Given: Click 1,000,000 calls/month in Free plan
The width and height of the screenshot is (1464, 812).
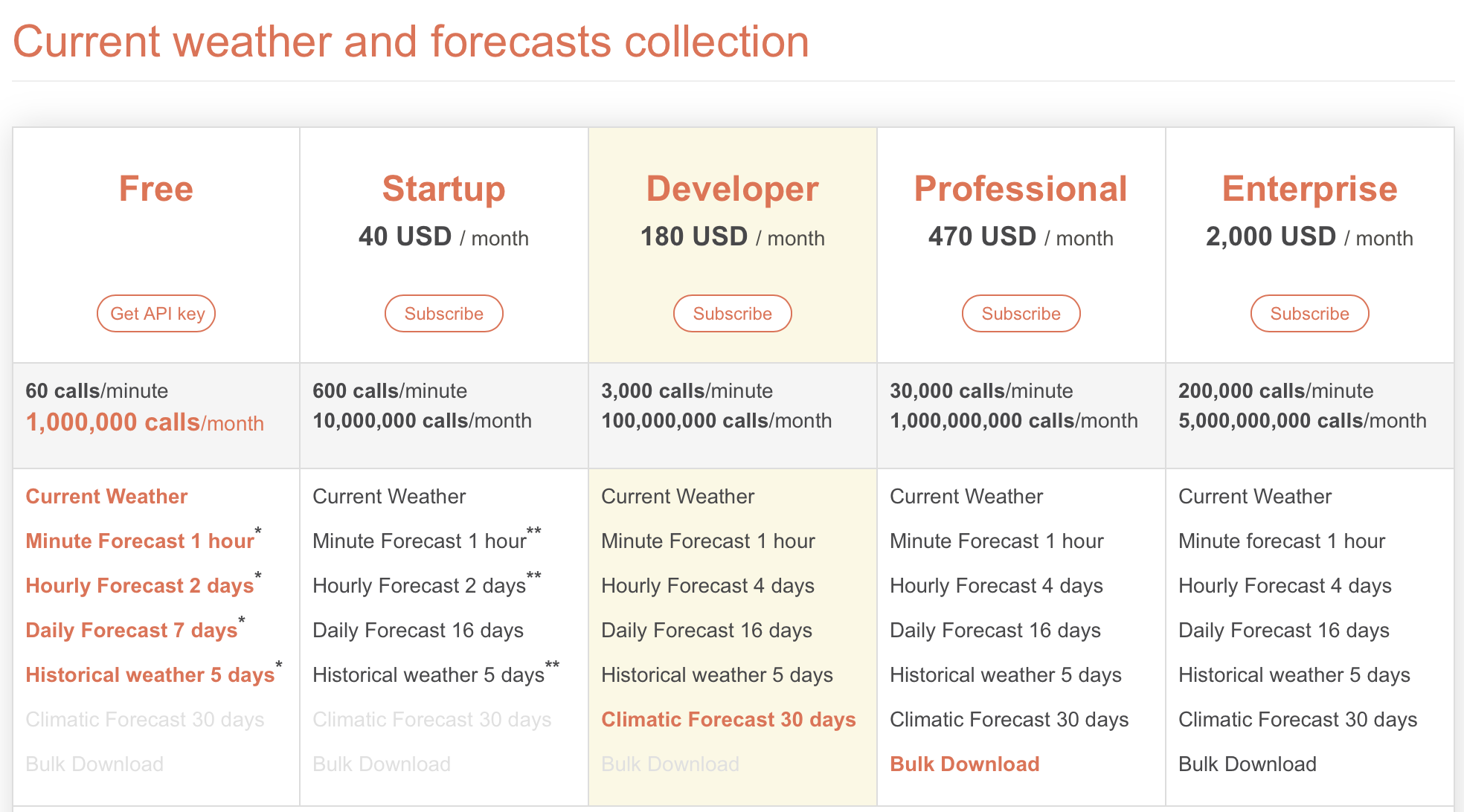Looking at the screenshot, I should pos(145,422).
